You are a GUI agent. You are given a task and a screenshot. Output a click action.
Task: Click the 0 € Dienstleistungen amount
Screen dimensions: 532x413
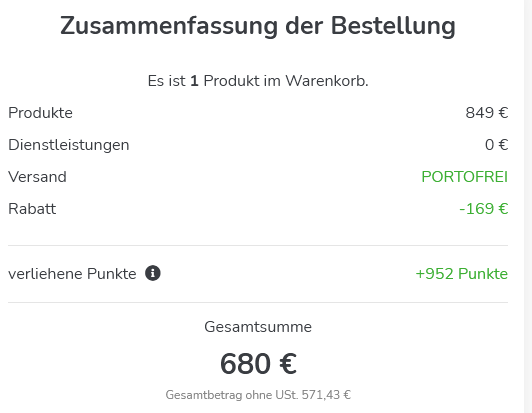(496, 145)
